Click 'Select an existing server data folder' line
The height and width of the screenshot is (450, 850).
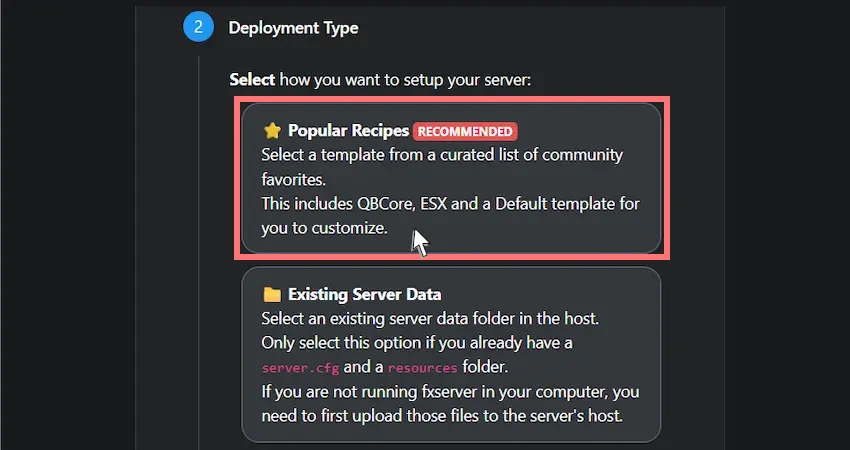point(430,318)
